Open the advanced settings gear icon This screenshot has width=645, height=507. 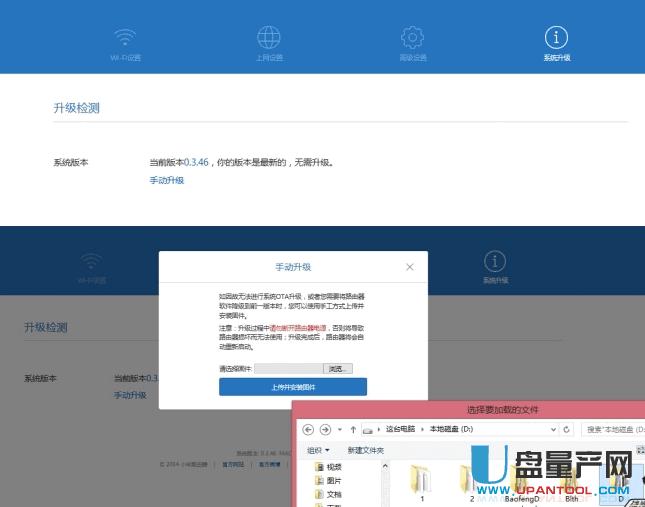[x=412, y=38]
